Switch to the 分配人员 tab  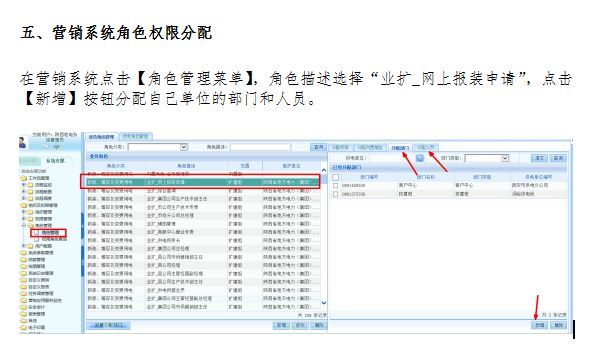click(x=426, y=147)
